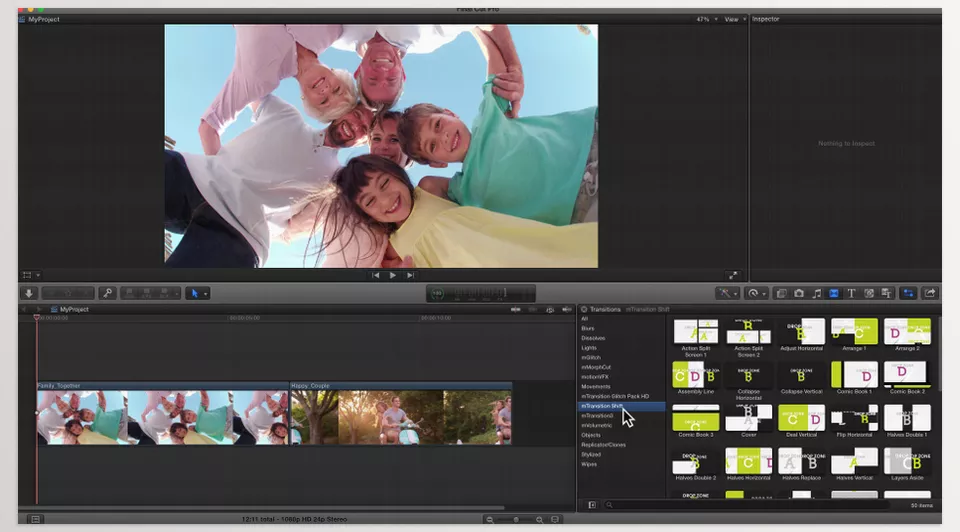Open the clip appearance options button

(x=555, y=520)
